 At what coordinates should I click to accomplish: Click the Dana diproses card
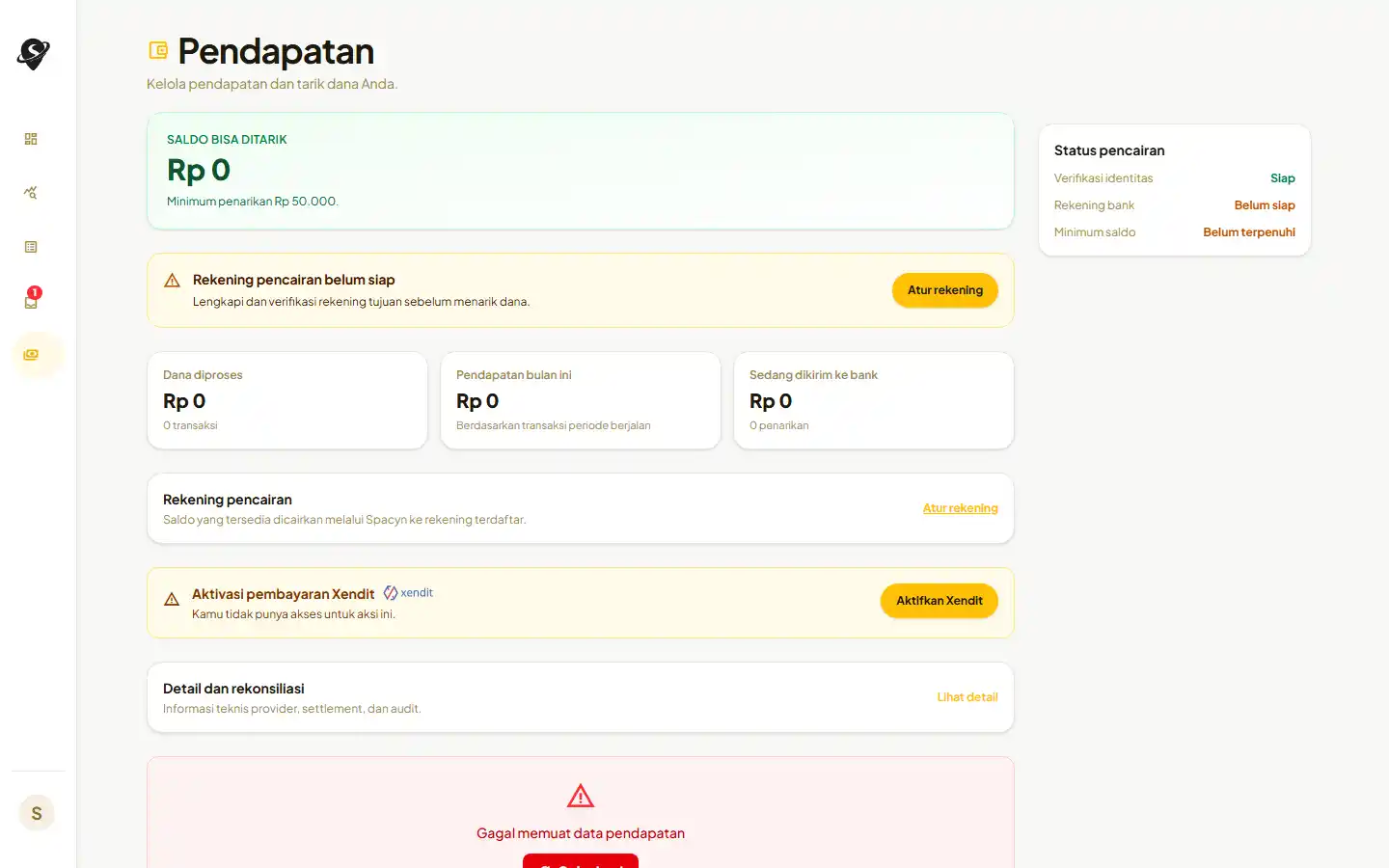point(287,400)
